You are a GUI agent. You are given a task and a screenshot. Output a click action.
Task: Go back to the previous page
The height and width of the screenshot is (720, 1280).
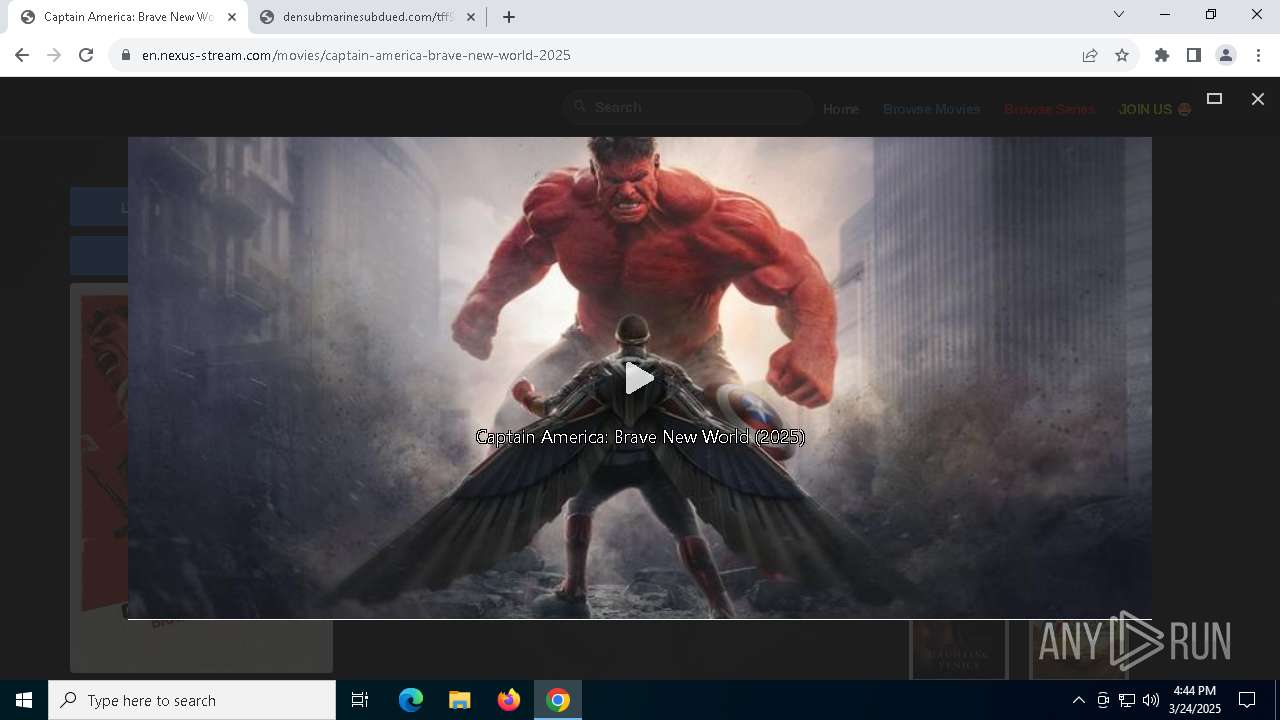pos(22,55)
